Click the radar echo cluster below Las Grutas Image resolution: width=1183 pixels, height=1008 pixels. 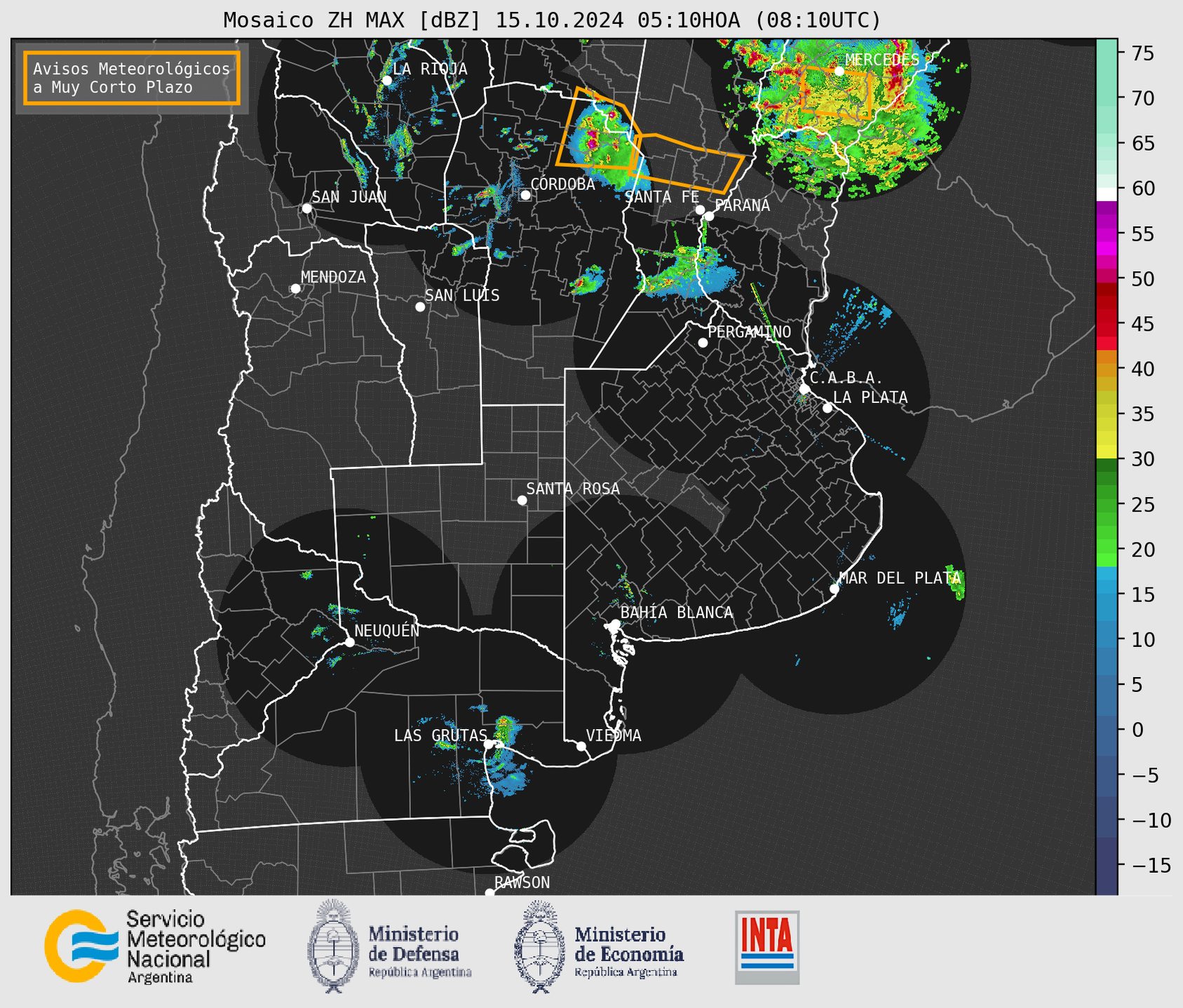pos(506,779)
